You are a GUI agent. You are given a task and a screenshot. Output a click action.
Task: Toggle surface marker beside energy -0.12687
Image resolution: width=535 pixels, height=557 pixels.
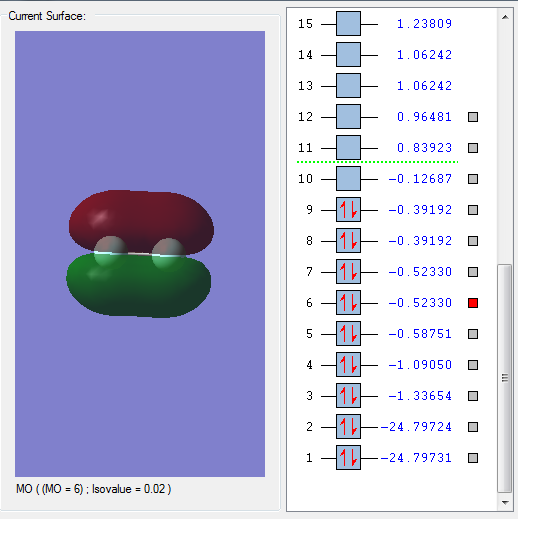(473, 179)
